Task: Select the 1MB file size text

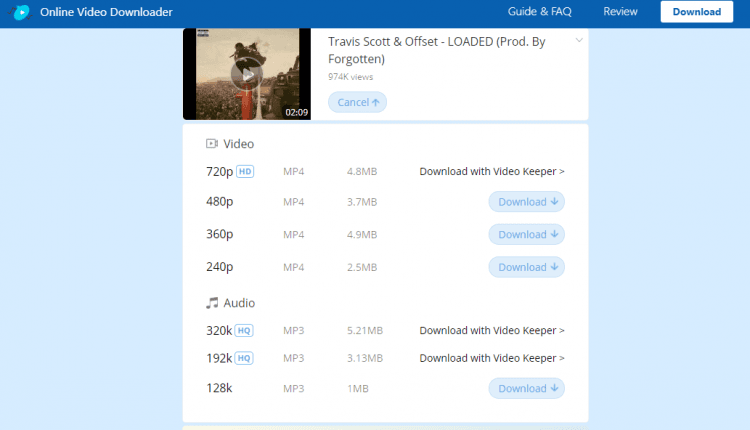Action: pyautogui.click(x=358, y=388)
